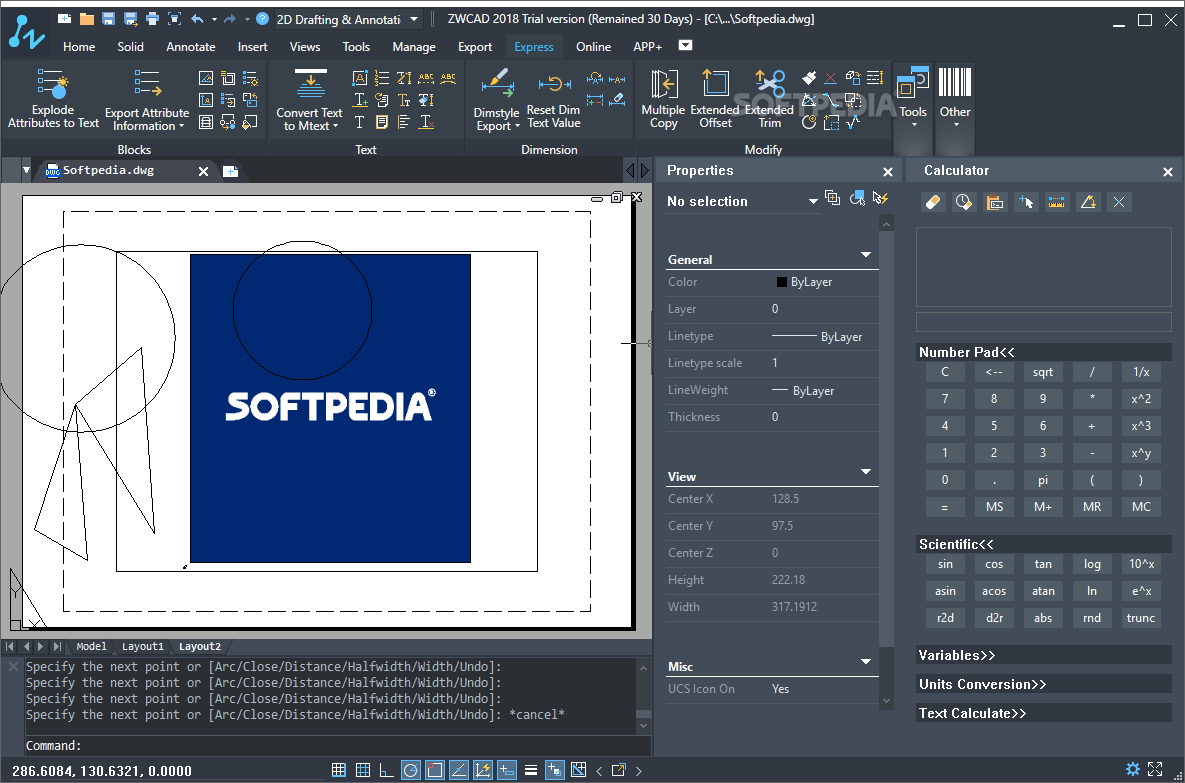Expand Units Conversion in Calculator

coord(1044,684)
